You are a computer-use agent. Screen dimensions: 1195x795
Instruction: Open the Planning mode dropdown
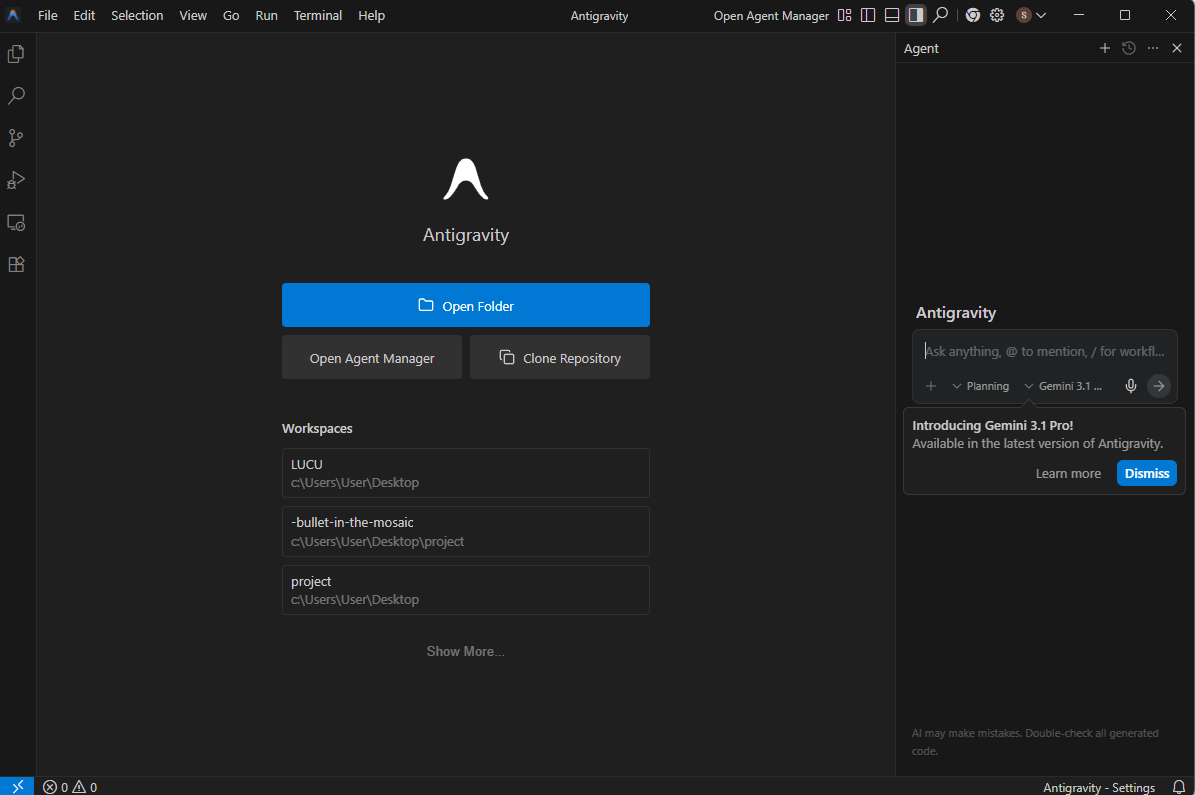point(980,386)
